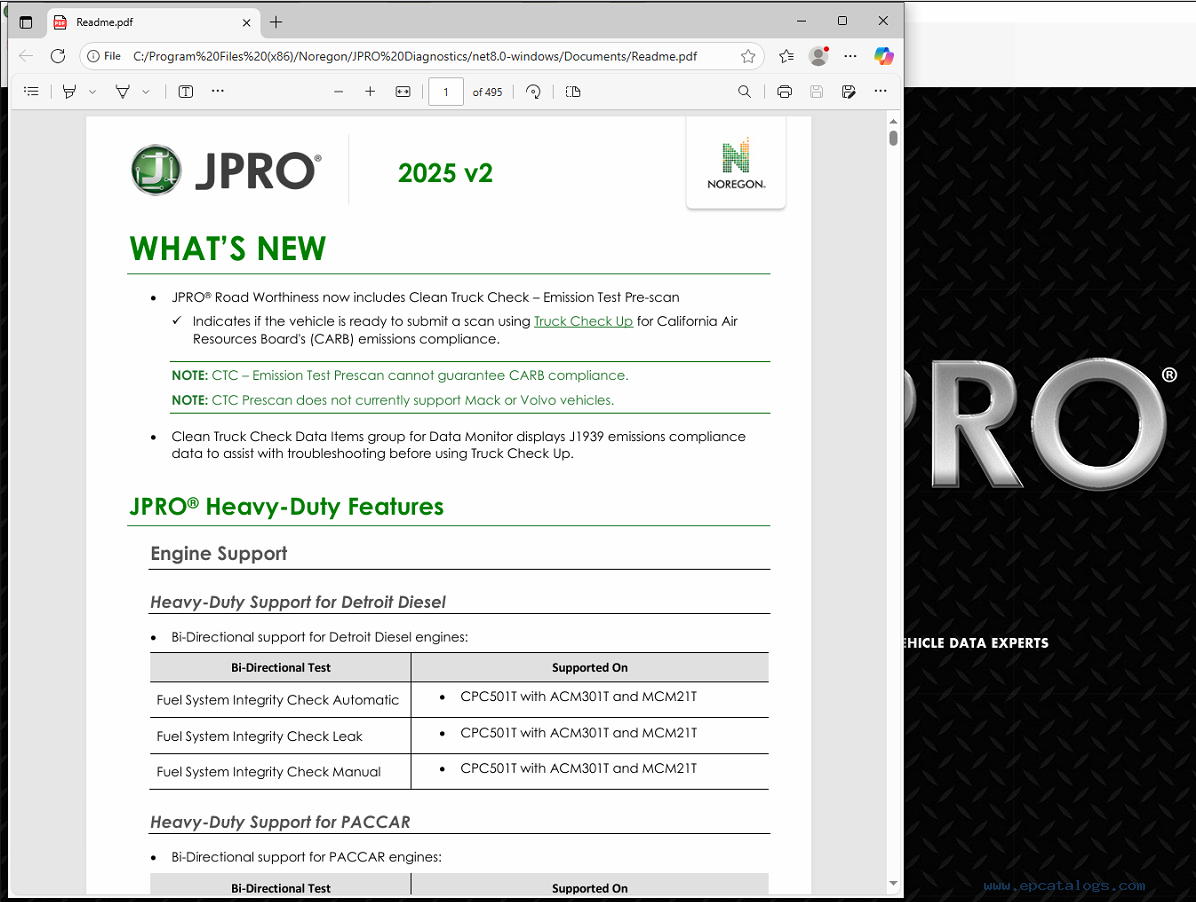
Task: Fit the PDF to width
Action: click(403, 91)
